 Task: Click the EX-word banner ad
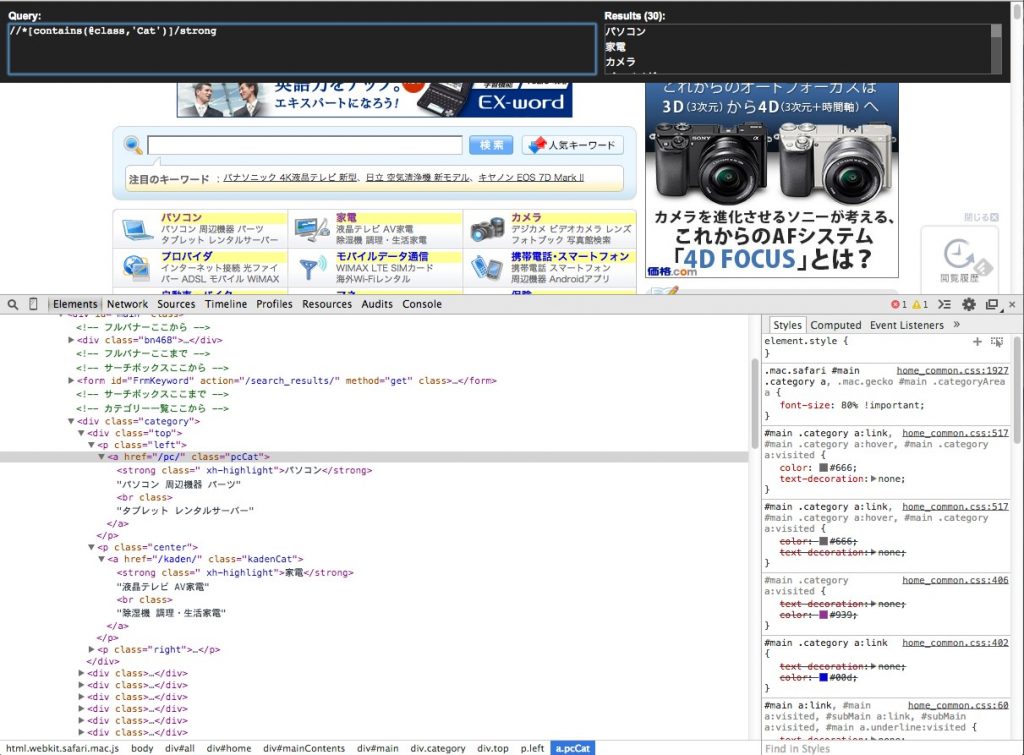coord(374,100)
